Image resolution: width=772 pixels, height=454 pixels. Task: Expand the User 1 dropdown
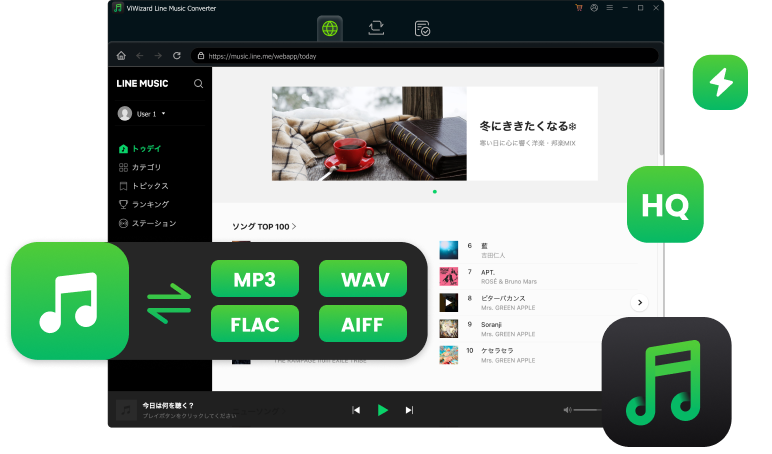(163, 114)
